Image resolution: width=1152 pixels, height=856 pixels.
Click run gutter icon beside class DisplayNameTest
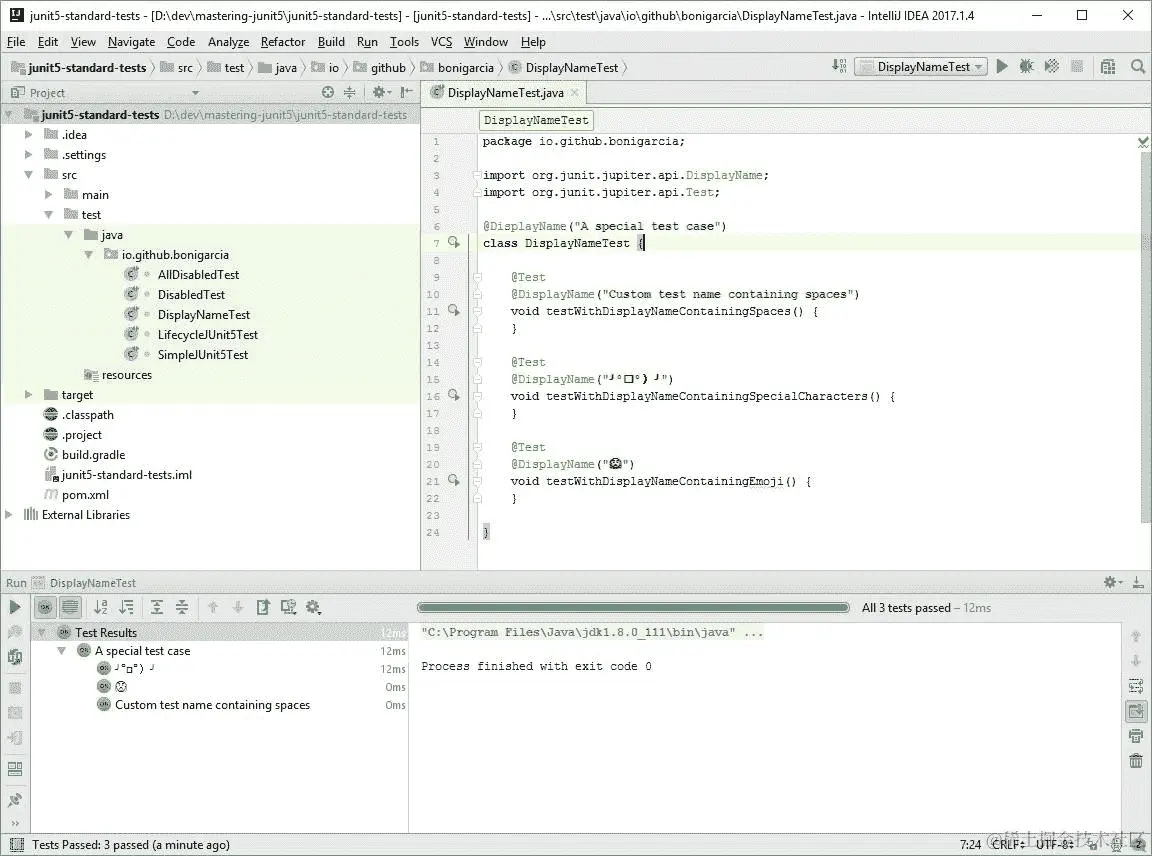pos(453,242)
